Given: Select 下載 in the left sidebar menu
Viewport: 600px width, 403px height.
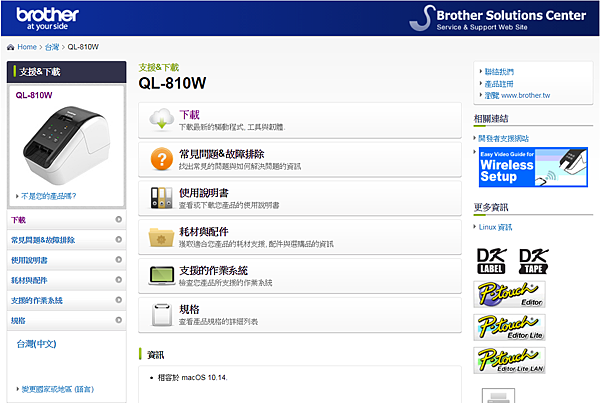Looking at the screenshot, I should pyautogui.click(x=18, y=220).
